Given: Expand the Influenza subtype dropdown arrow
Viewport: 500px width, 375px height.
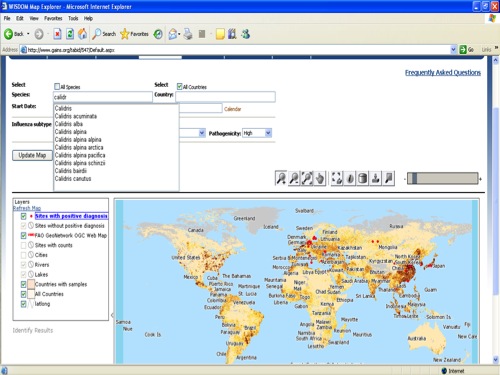Looking at the screenshot, I should coord(202,133).
